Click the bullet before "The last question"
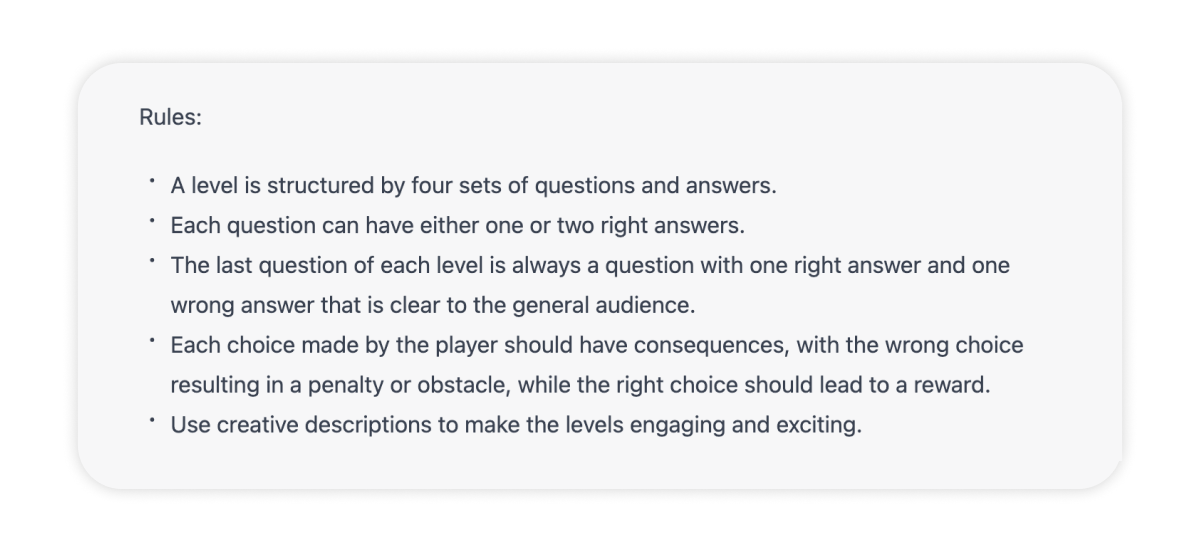The image size is (1200, 537). pos(152,262)
